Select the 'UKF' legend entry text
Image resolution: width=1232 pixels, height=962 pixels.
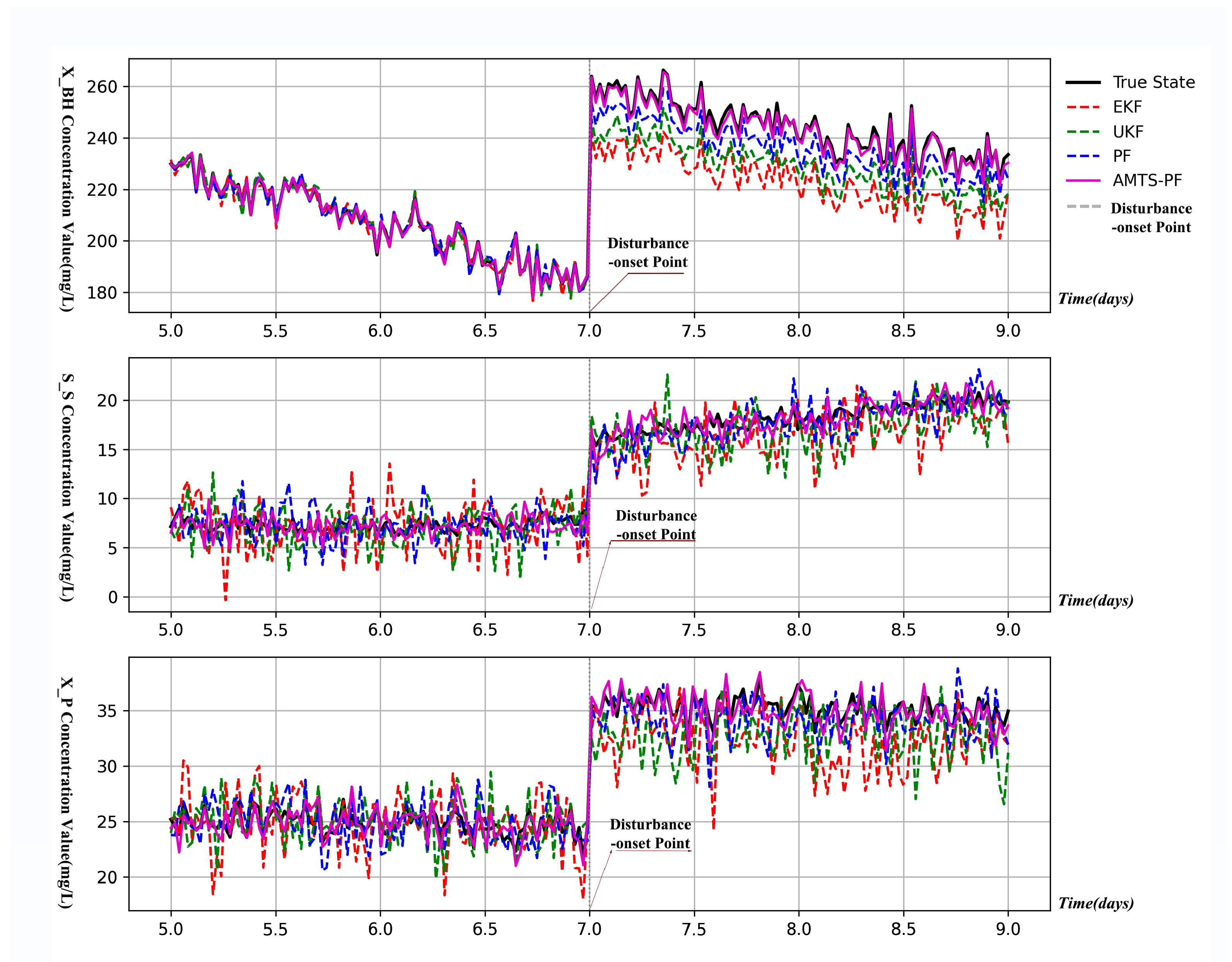(1128, 132)
